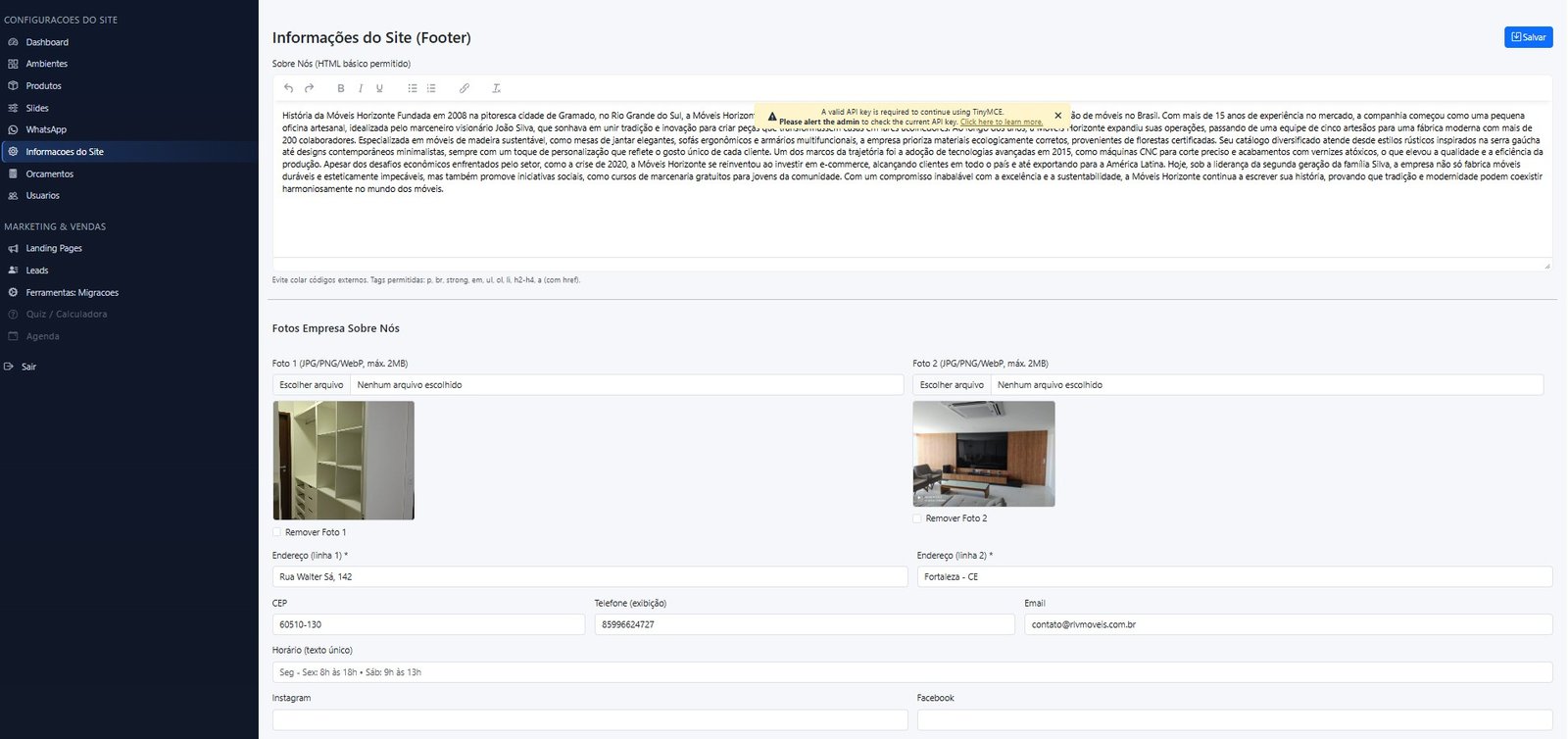Toggle italic formatting in the editor
Image resolution: width=1568 pixels, height=739 pixels.
tap(361, 88)
